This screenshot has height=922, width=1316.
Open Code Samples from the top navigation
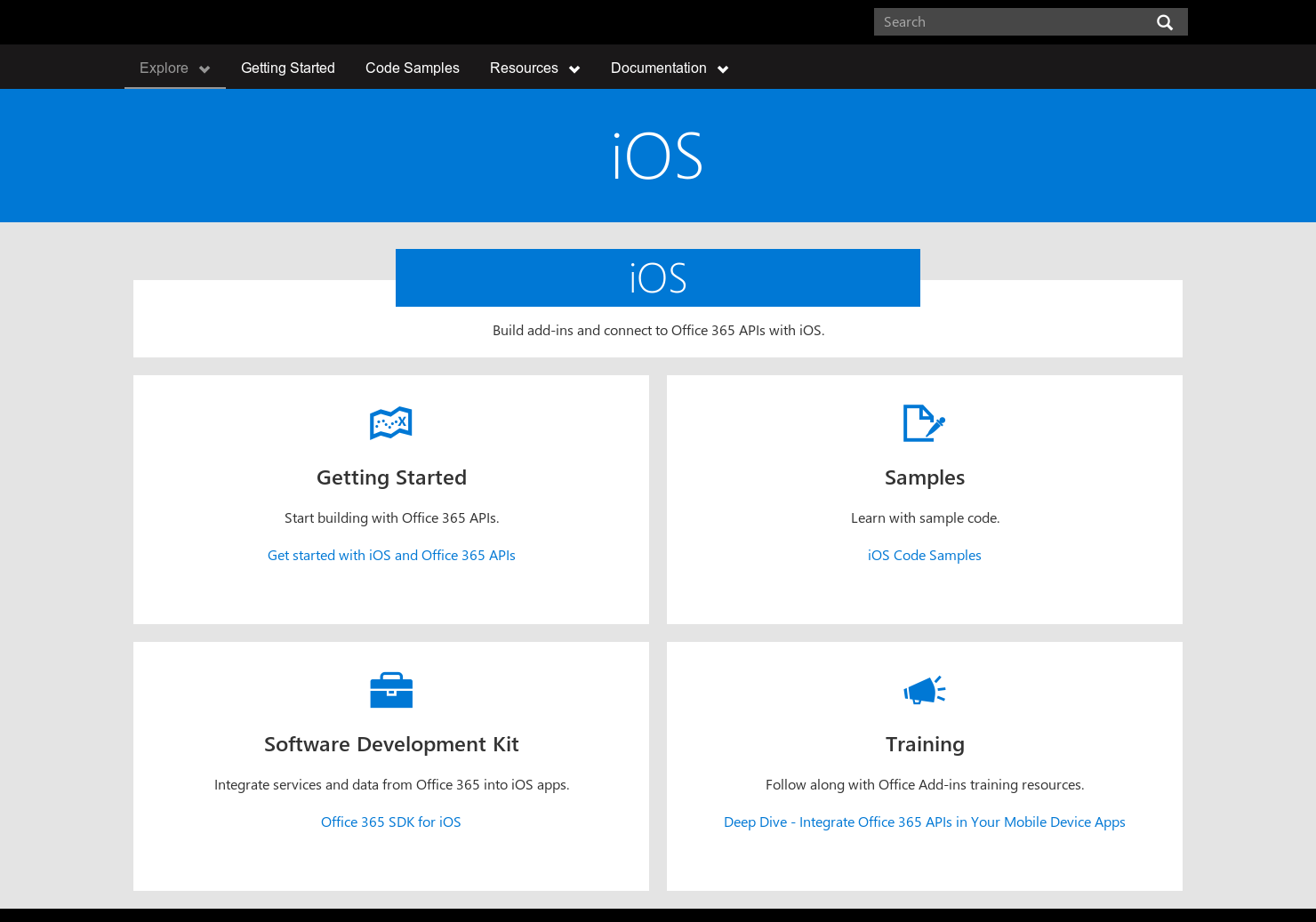click(x=412, y=68)
